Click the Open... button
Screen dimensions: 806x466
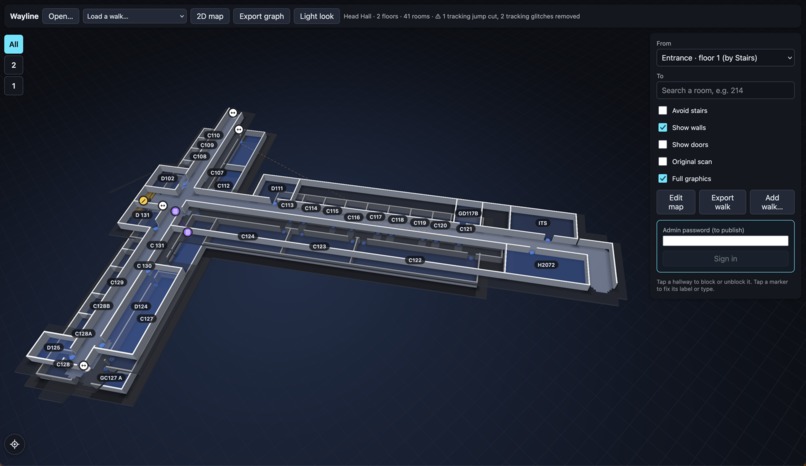pyautogui.click(x=61, y=16)
